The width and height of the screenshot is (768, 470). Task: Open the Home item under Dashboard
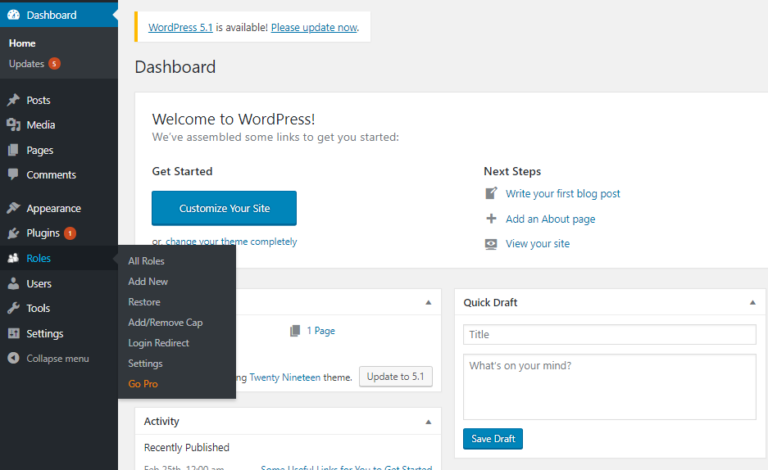point(22,43)
